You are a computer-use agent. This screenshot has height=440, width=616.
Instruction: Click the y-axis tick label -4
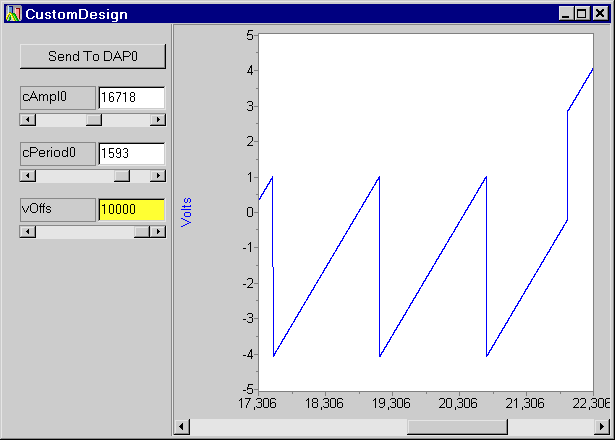tap(248, 354)
